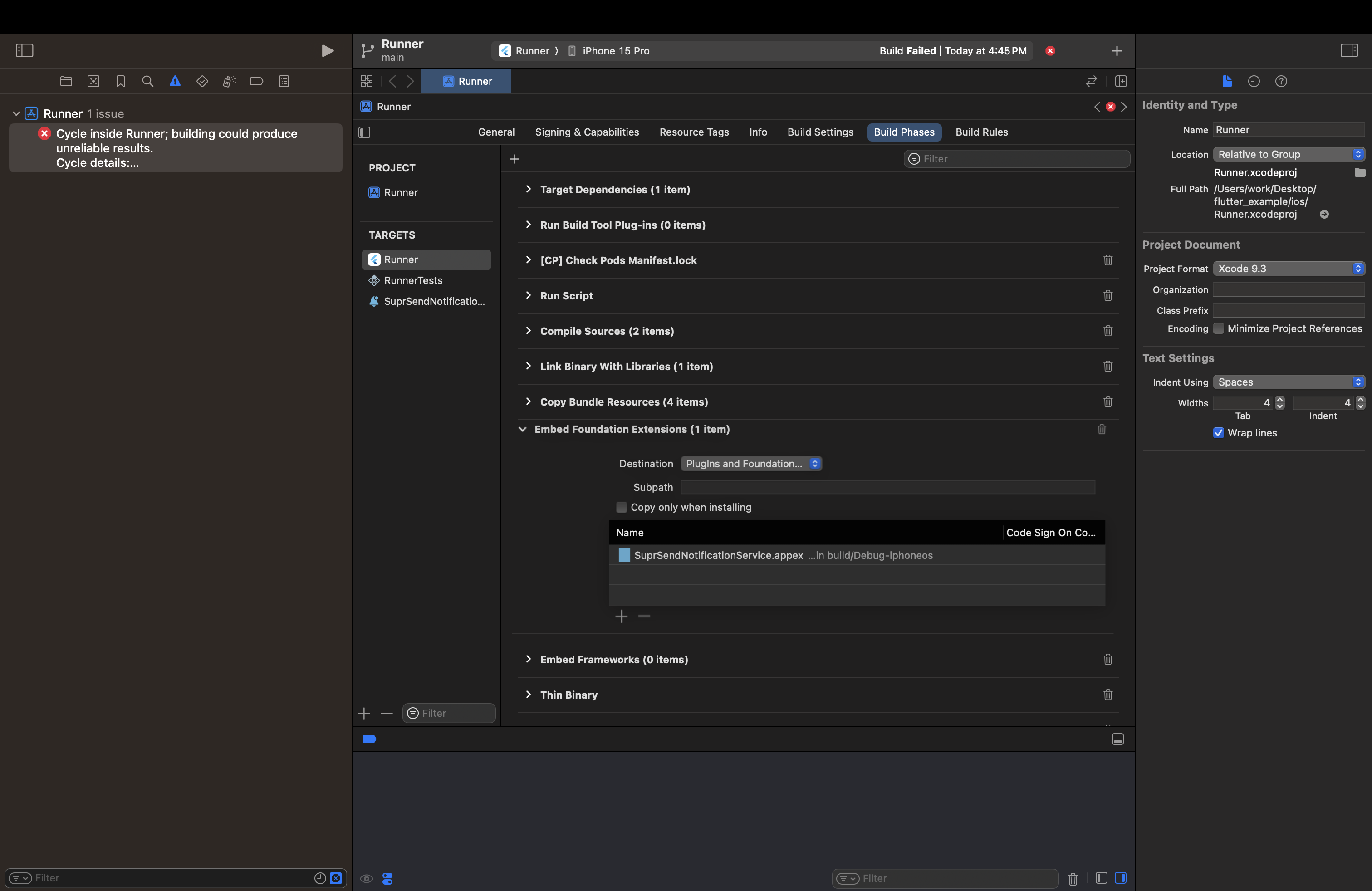
Task: Go forward in editor history
Action: click(x=410, y=81)
